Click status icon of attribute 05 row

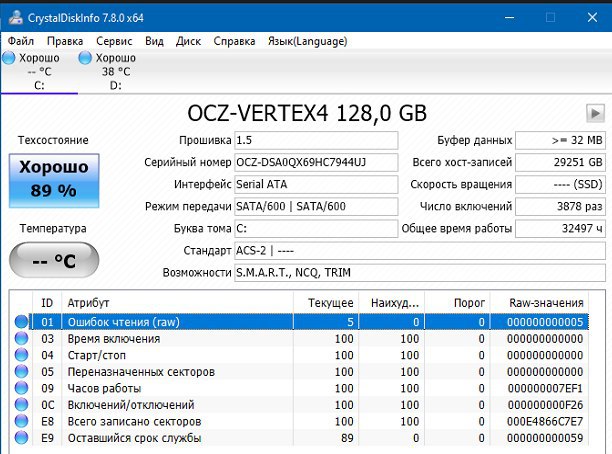pyautogui.click(x=21, y=372)
